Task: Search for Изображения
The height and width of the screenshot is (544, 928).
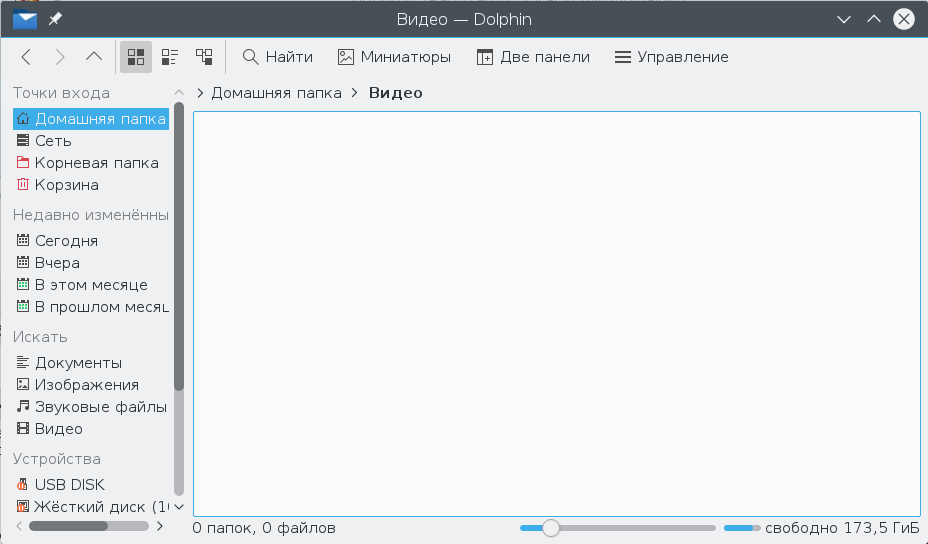Action: (91, 385)
